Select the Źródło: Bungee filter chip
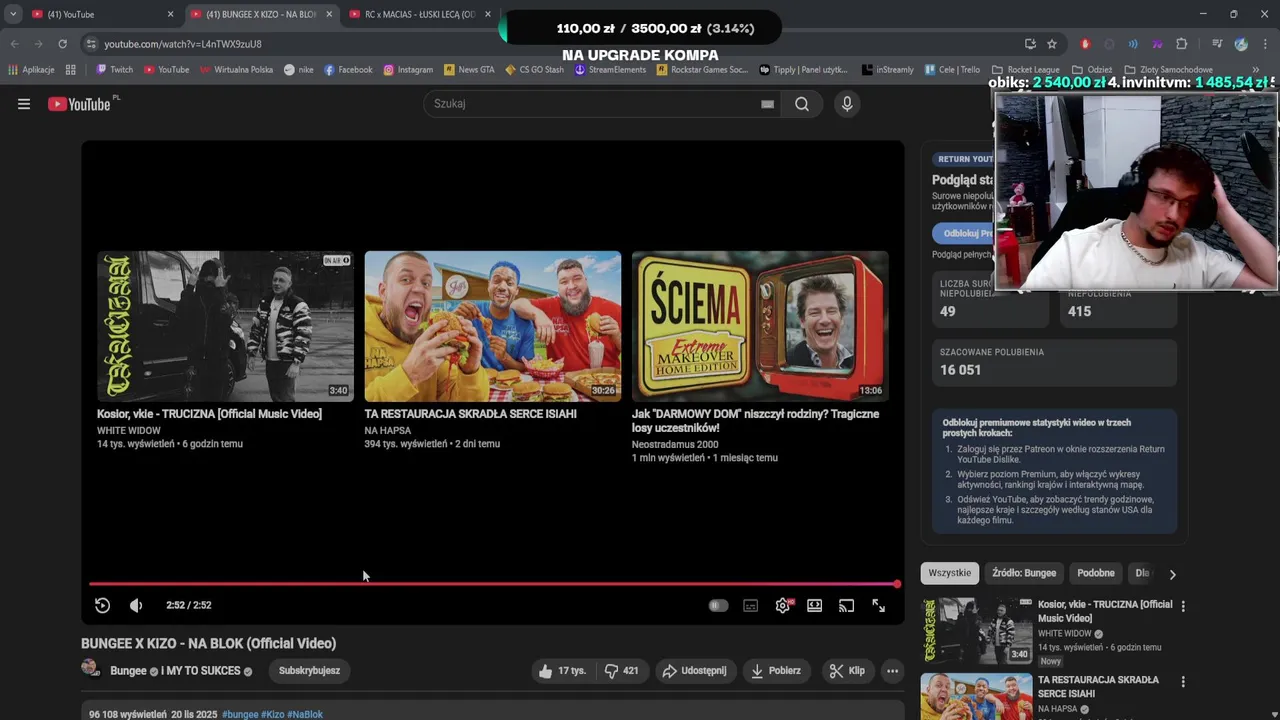1280x720 pixels. (1024, 573)
